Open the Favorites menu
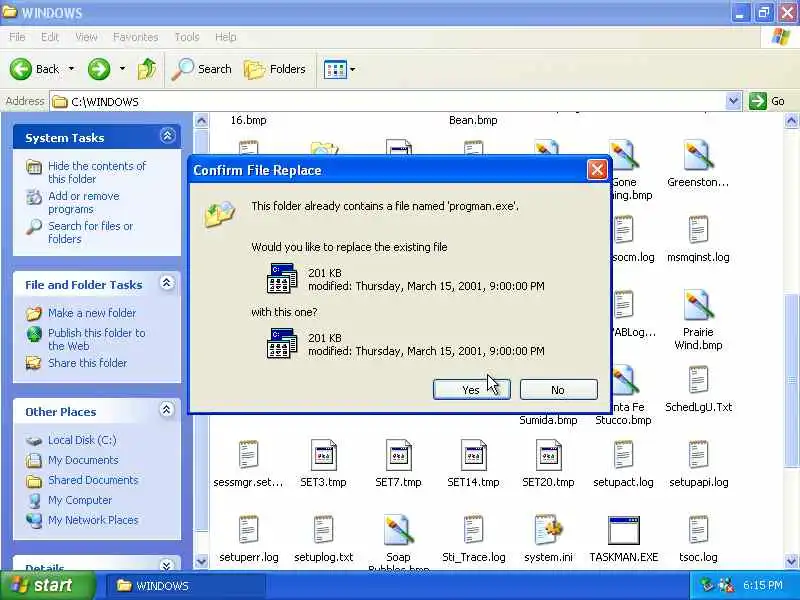This screenshot has width=800, height=600. tap(135, 37)
